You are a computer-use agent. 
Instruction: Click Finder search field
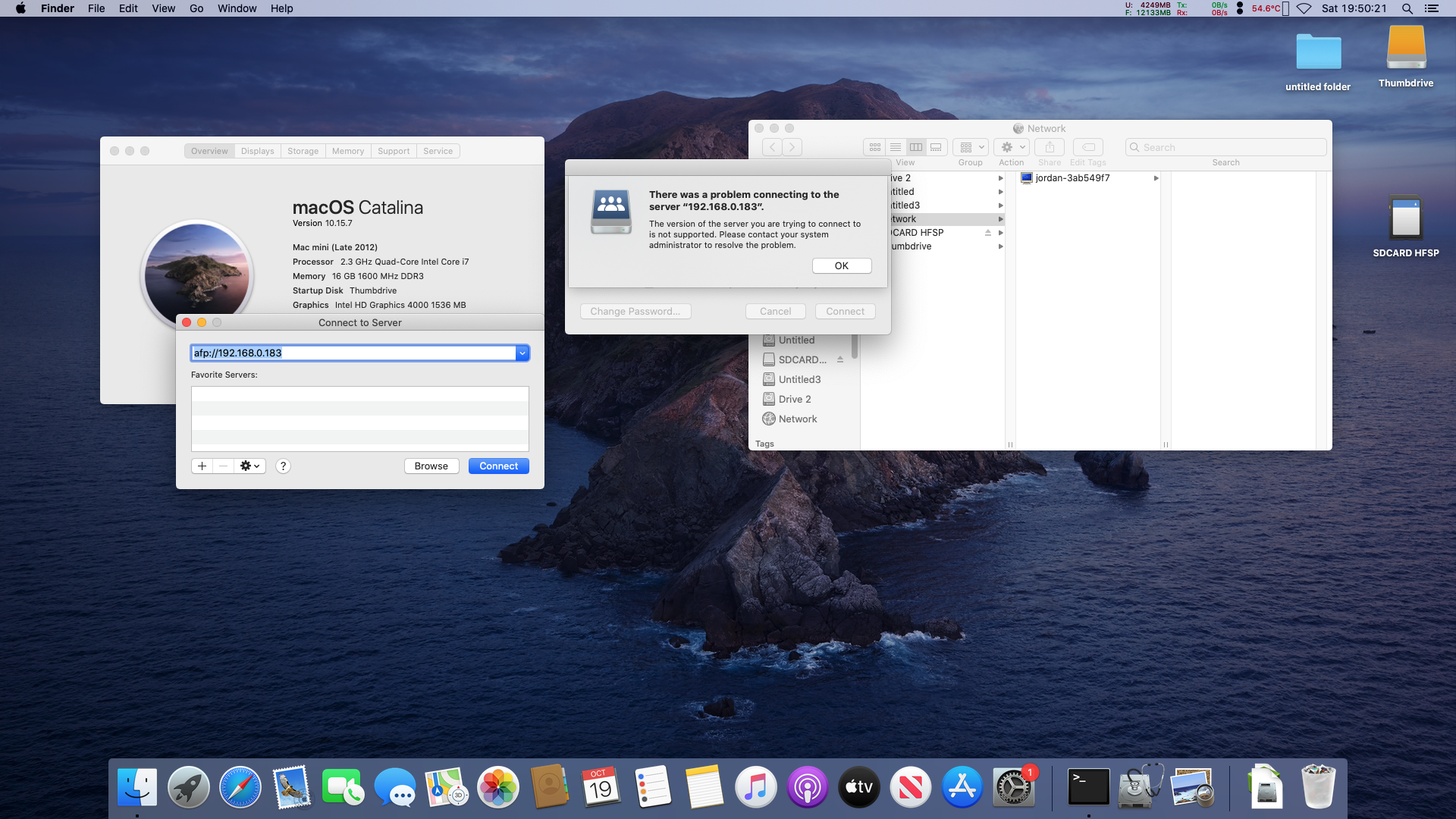click(1225, 147)
